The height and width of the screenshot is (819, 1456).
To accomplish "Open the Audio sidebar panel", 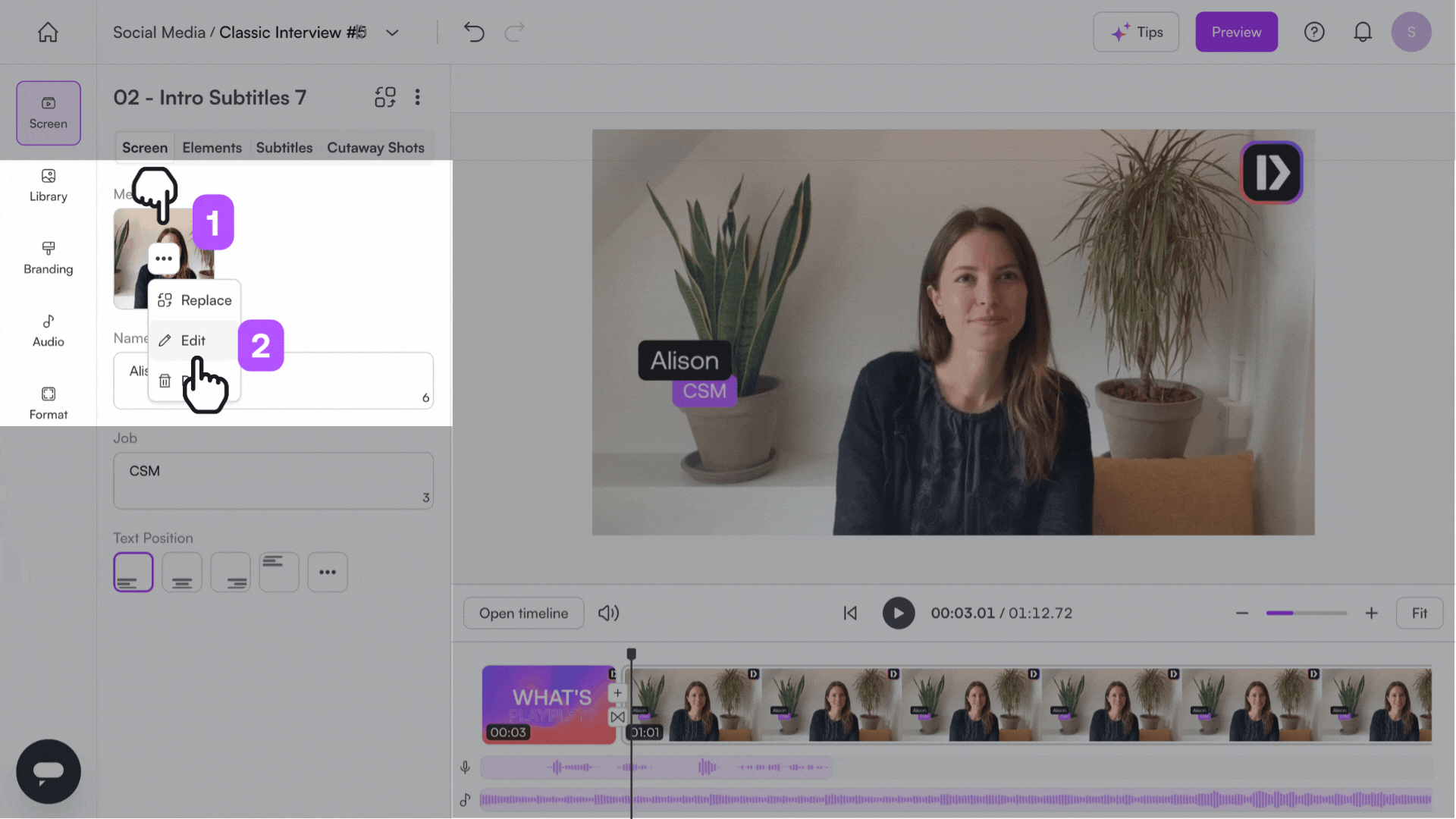I will [x=48, y=331].
